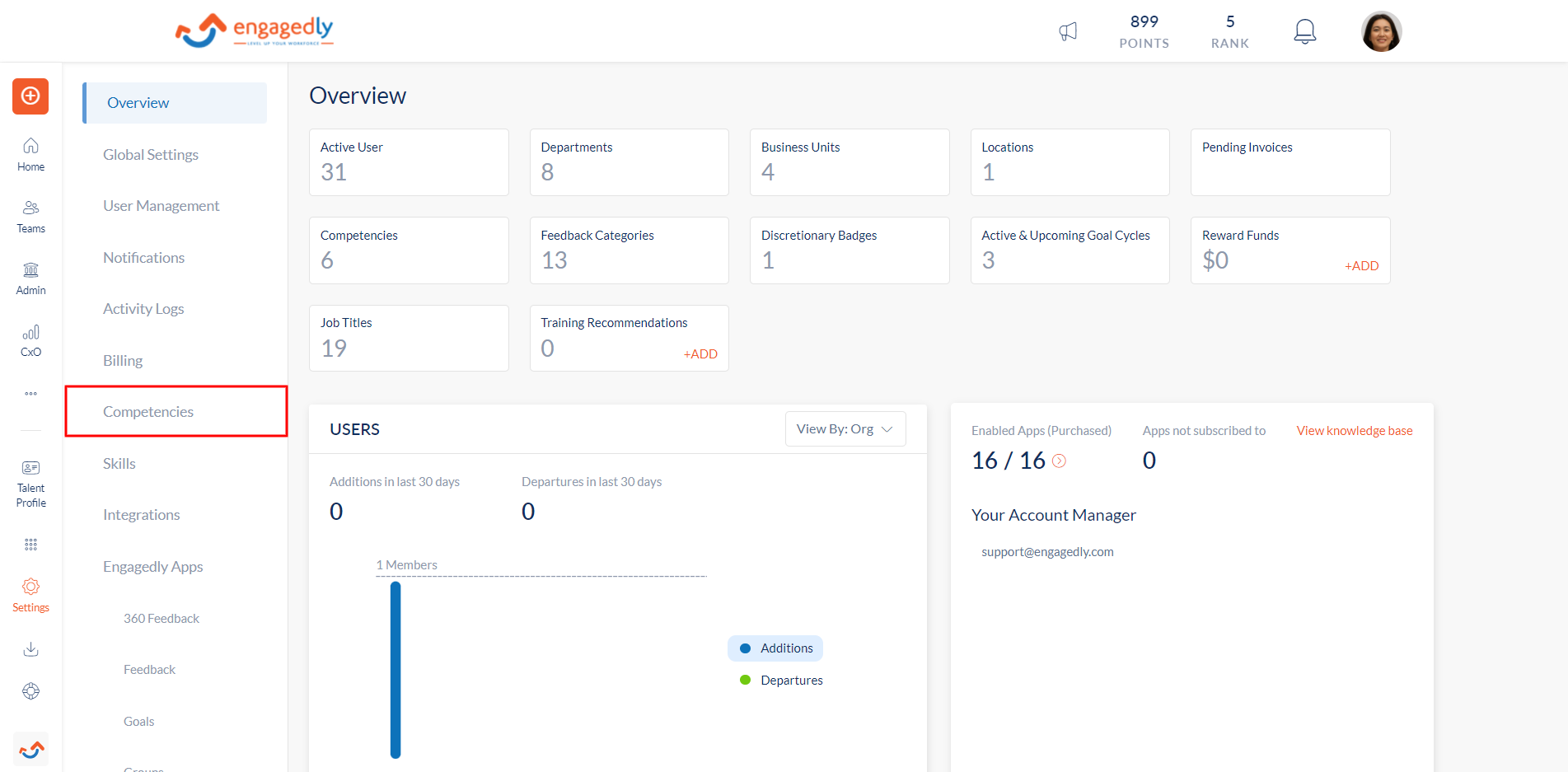
Task: Click the Settings gear icon
Action: (x=30, y=596)
